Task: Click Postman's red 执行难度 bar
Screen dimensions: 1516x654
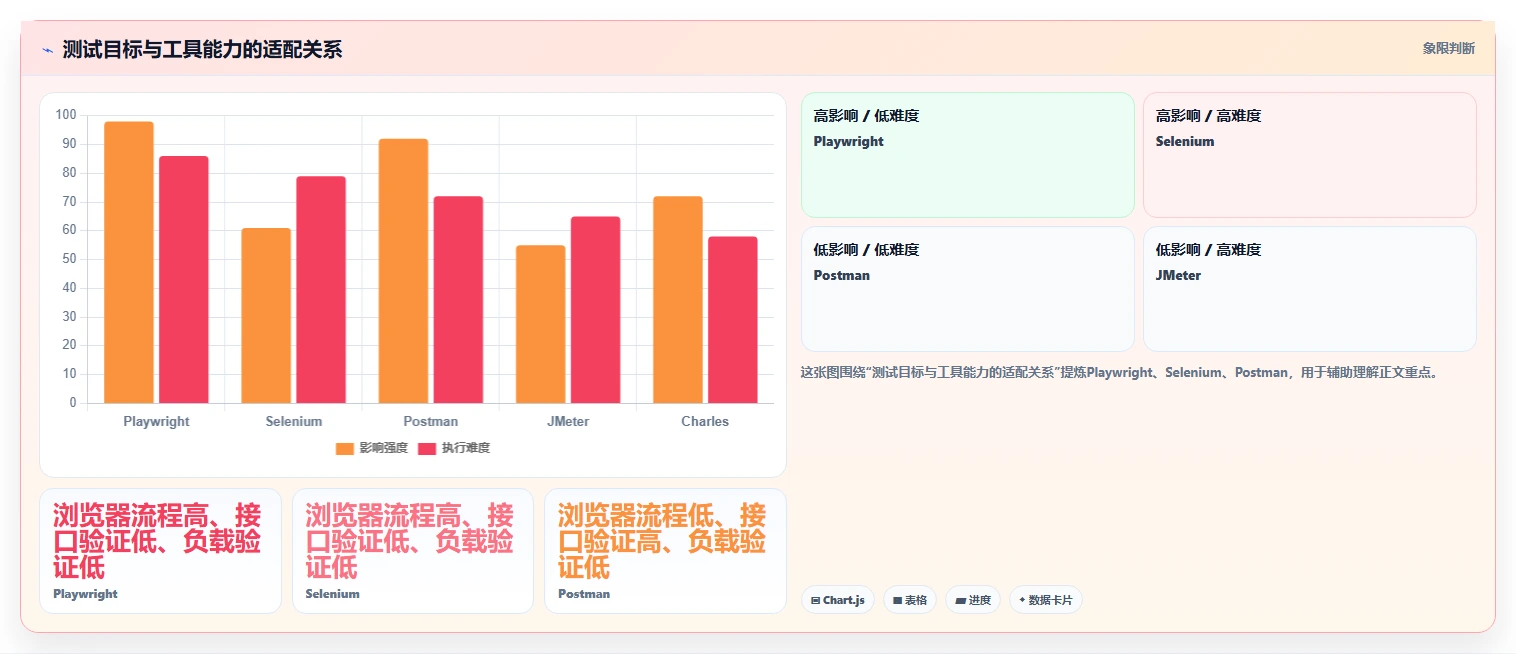Action: pos(458,299)
